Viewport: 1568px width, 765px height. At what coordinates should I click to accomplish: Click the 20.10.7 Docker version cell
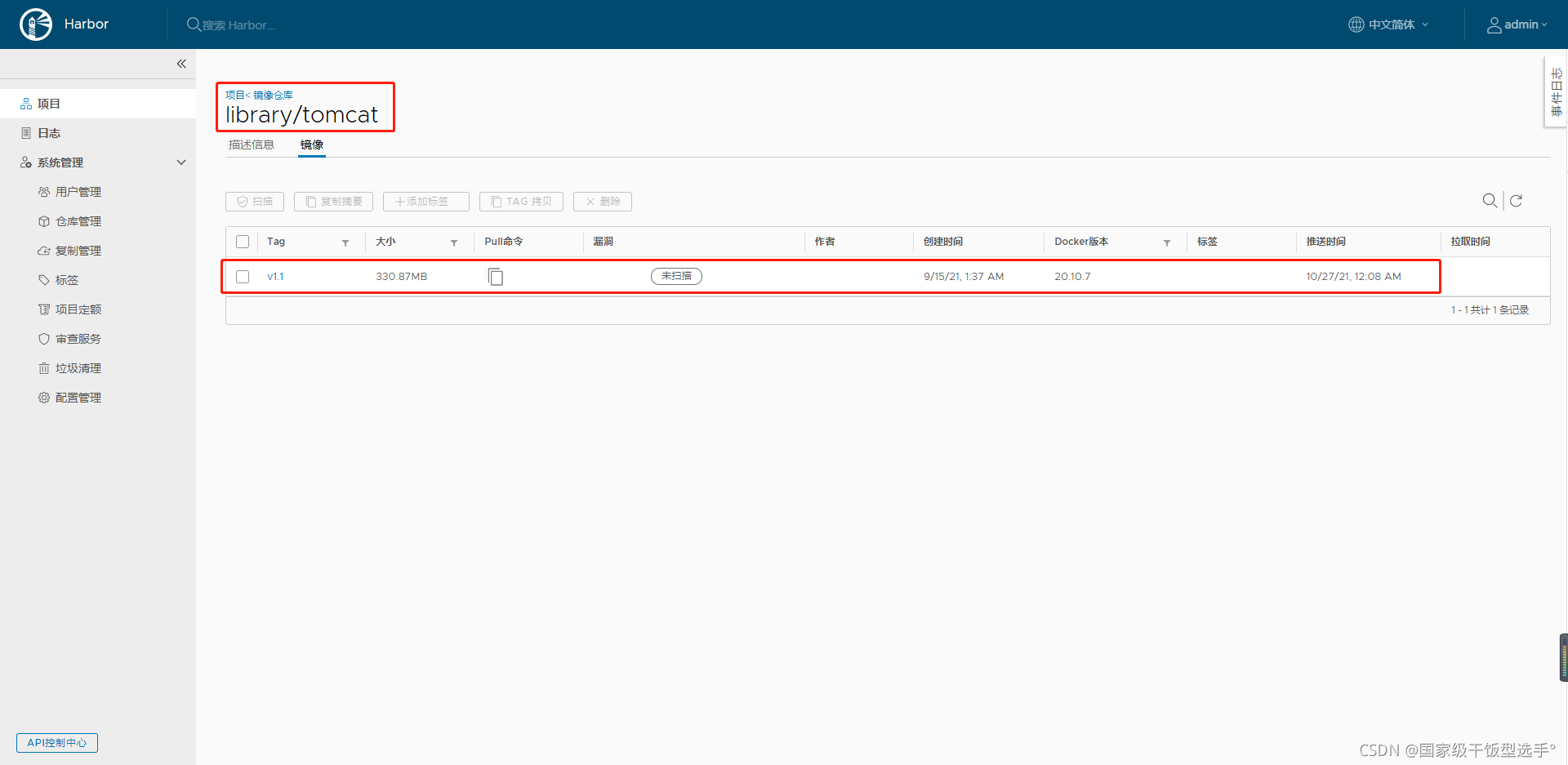(x=1072, y=277)
